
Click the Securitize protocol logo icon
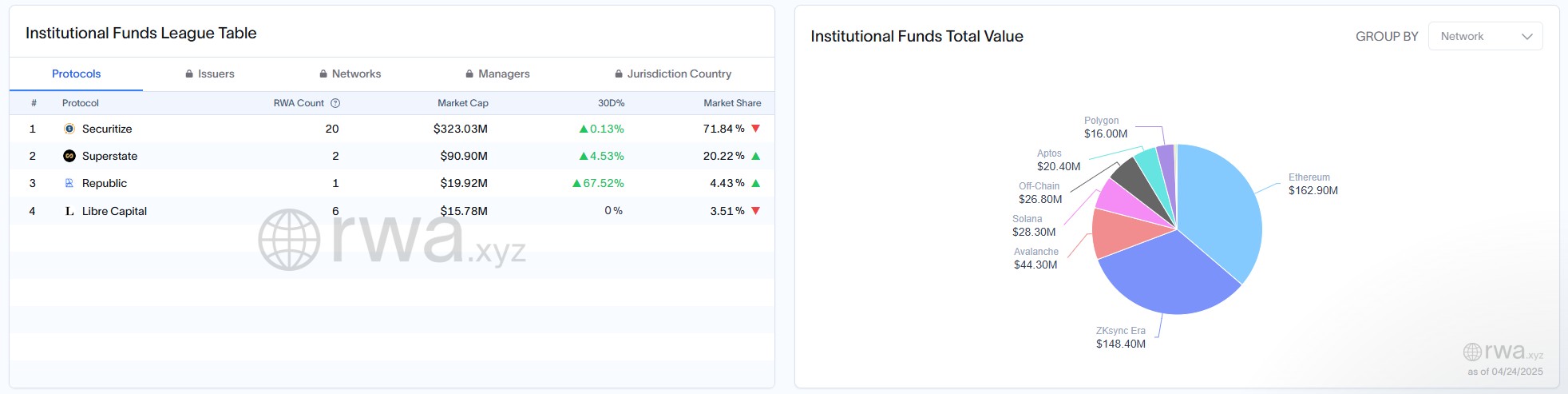click(x=69, y=129)
